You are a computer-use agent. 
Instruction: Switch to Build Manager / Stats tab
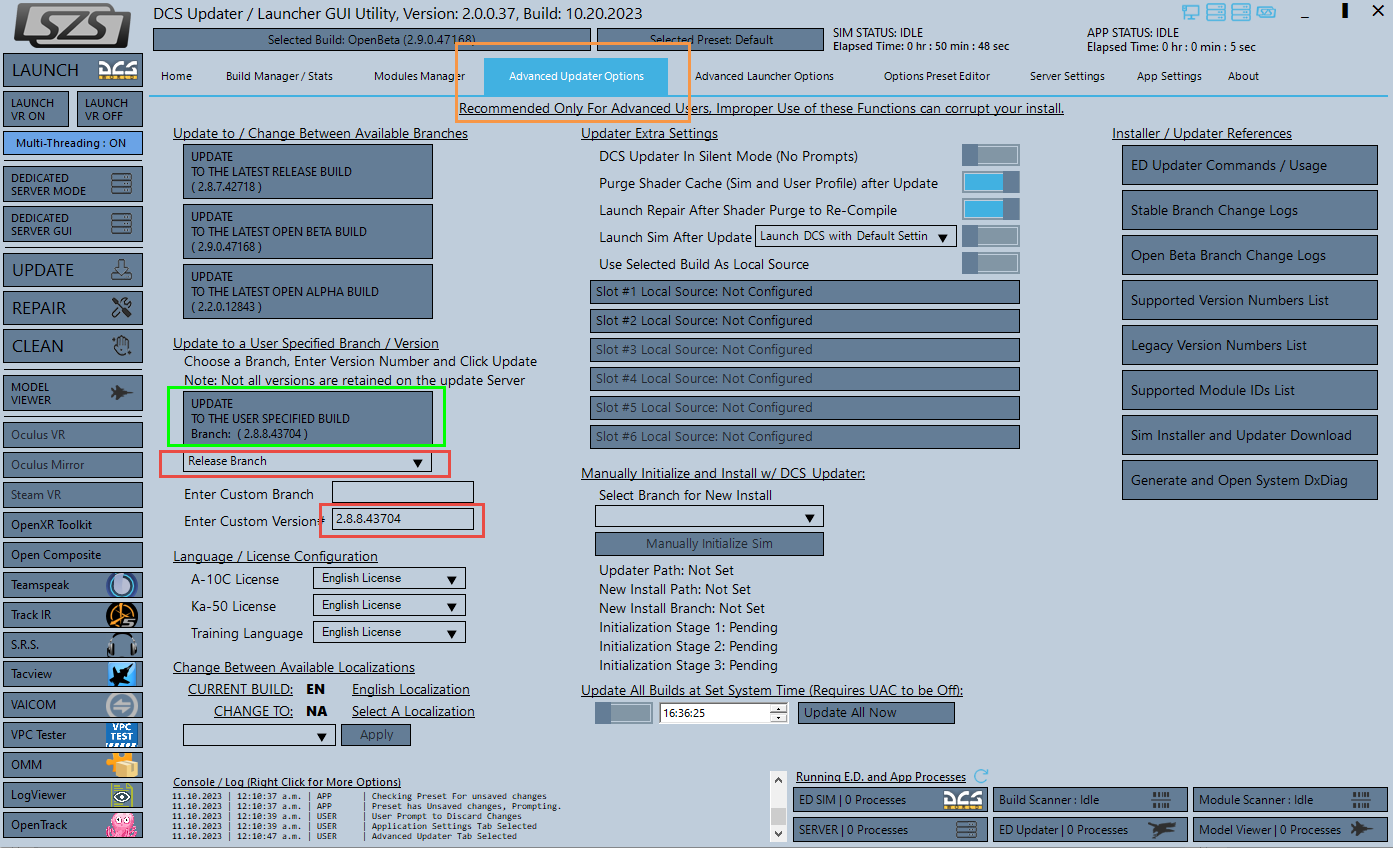click(x=279, y=76)
